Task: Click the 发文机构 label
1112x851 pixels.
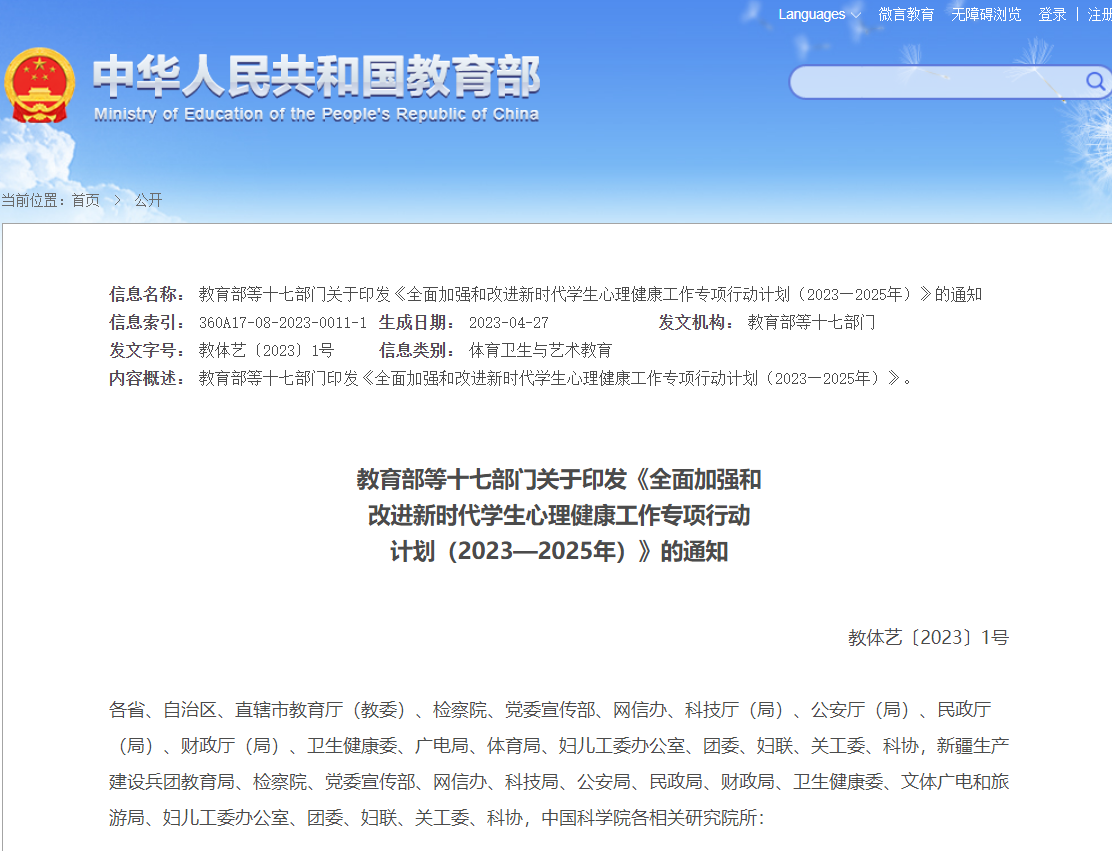Action: 696,323
